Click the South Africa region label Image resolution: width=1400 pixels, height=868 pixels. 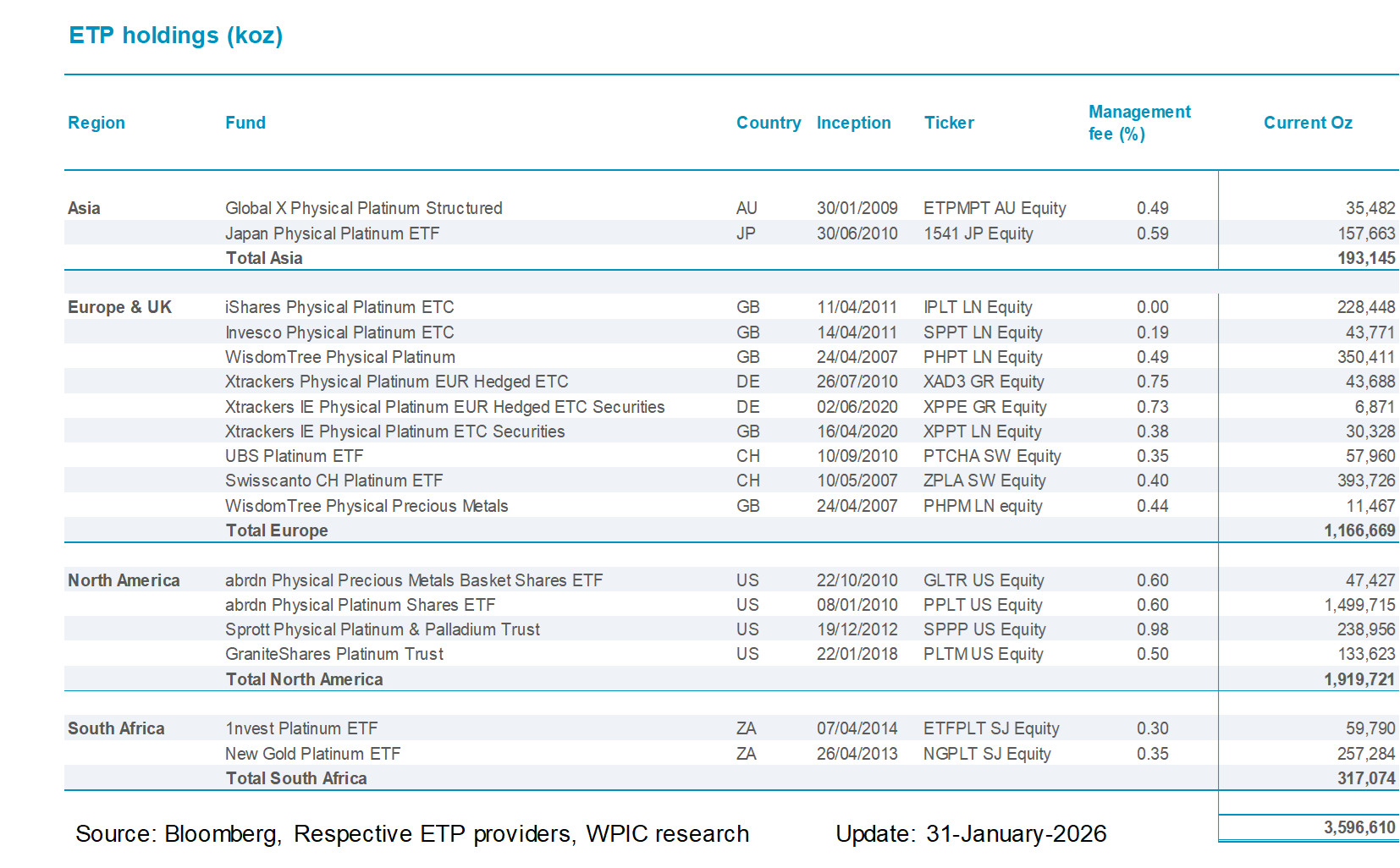click(116, 728)
